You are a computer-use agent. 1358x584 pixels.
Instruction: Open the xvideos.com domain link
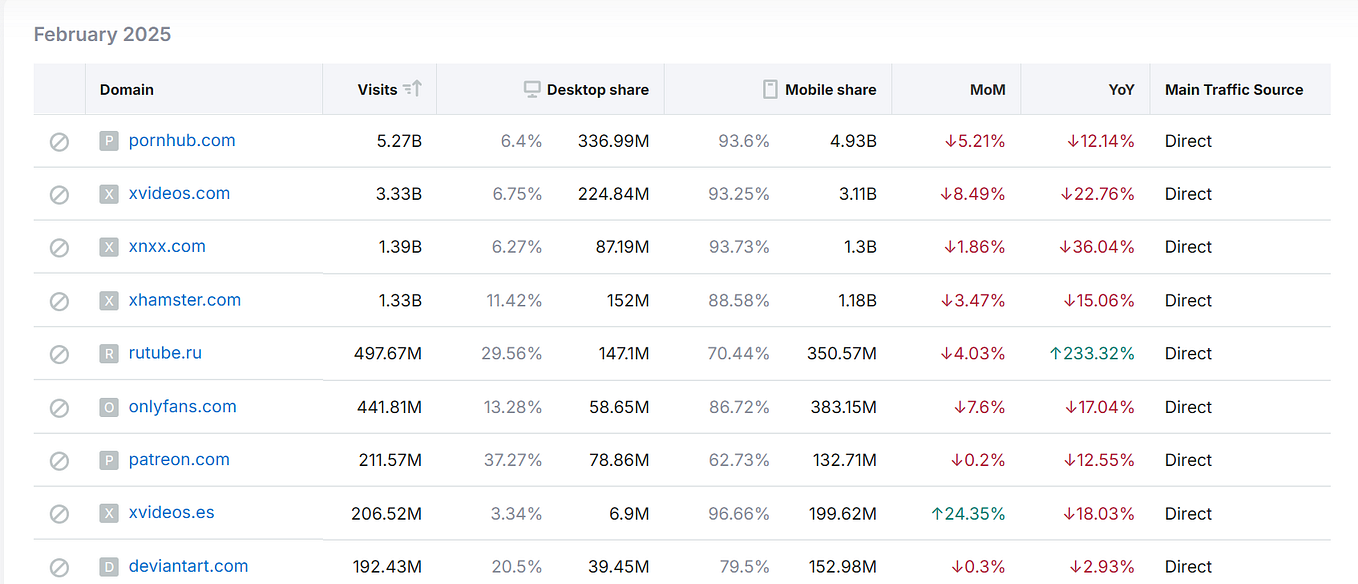coord(179,193)
